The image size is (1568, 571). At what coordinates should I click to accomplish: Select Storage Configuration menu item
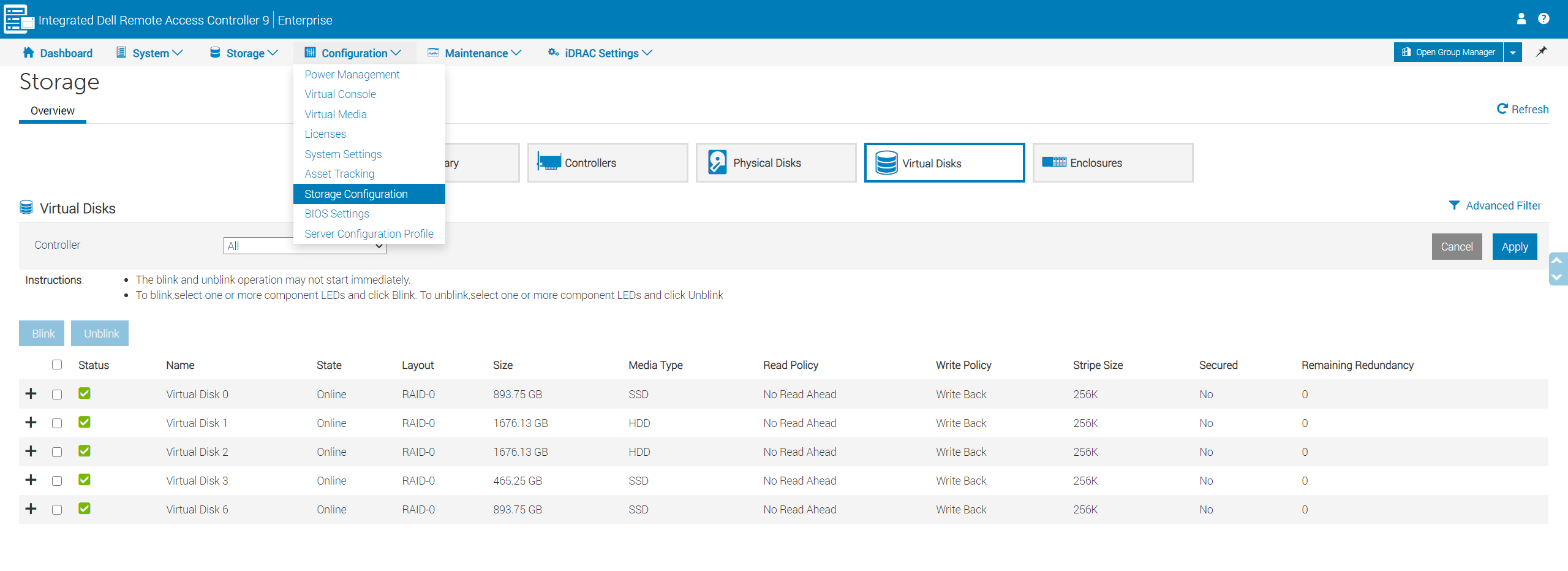click(x=369, y=194)
